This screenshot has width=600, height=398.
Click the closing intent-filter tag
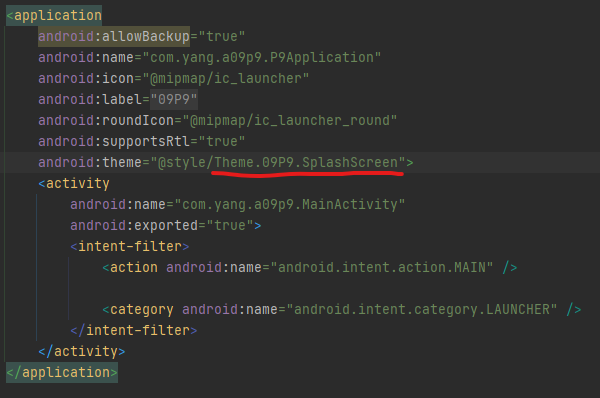(134, 330)
